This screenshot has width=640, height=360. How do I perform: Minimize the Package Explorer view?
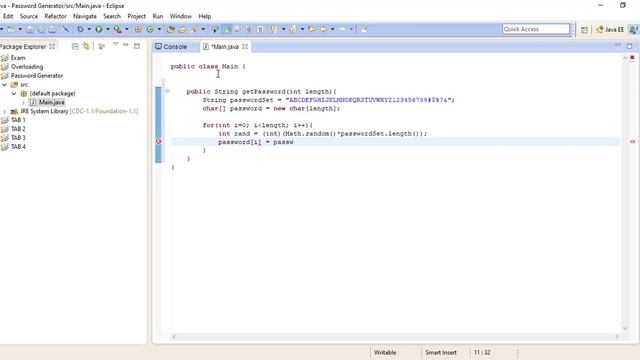pyautogui.click(x=126, y=44)
